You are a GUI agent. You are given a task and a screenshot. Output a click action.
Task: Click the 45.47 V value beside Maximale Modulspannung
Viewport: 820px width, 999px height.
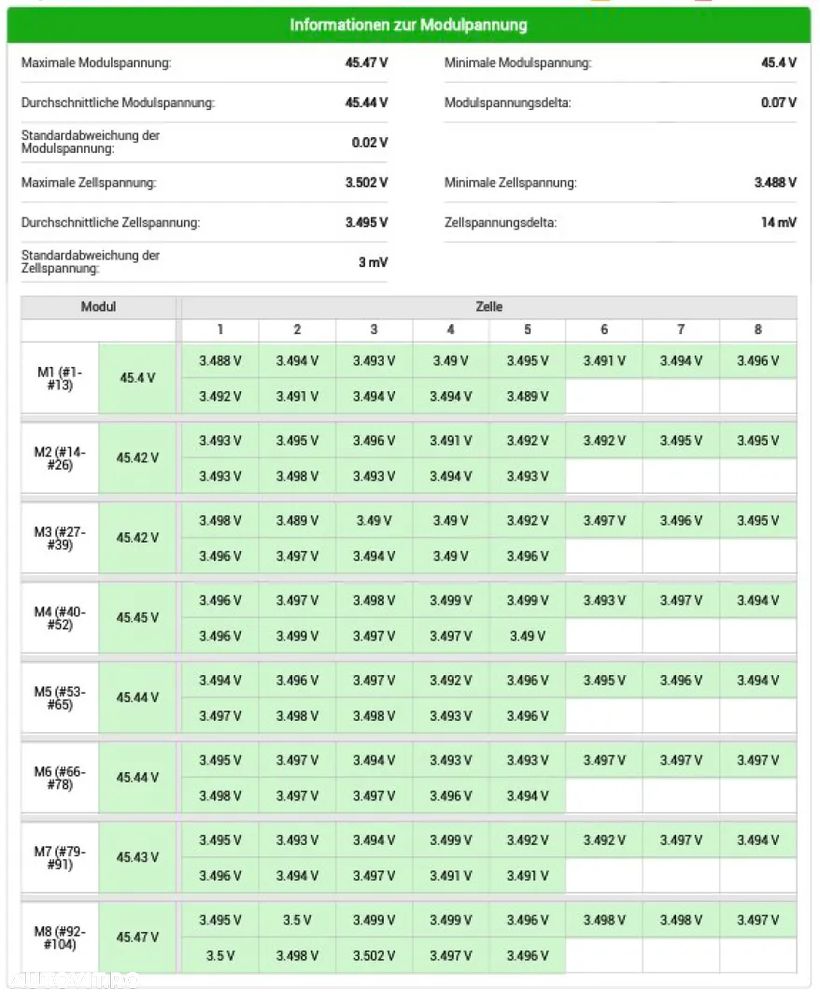click(366, 62)
